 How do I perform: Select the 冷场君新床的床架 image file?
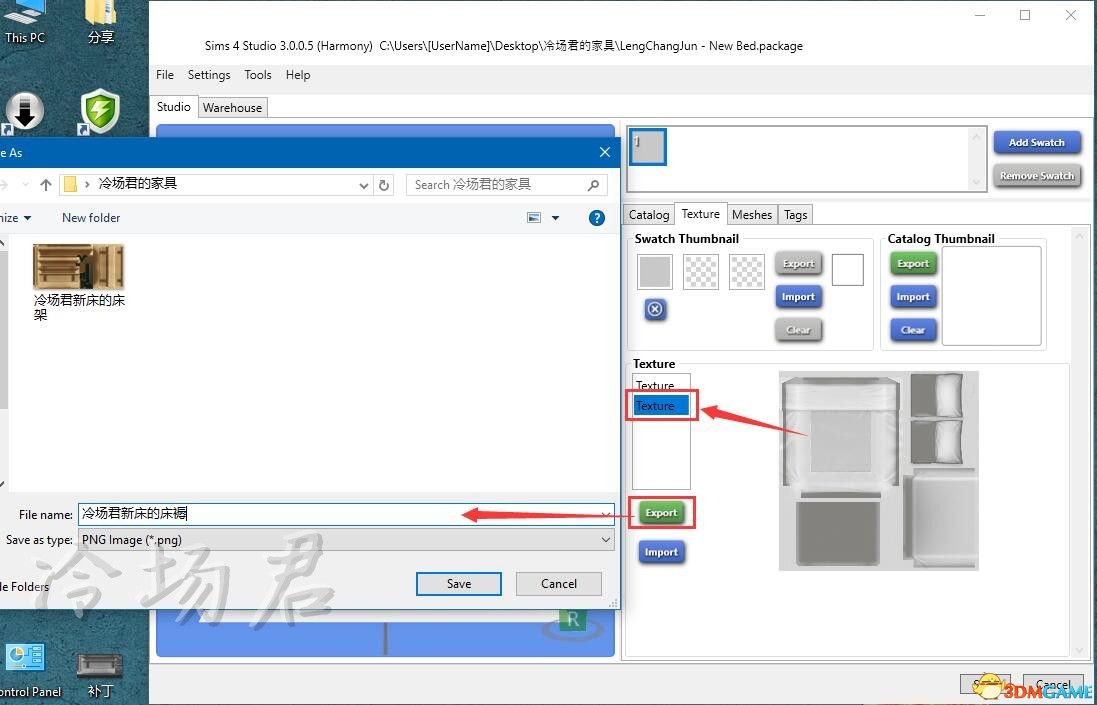point(78,283)
